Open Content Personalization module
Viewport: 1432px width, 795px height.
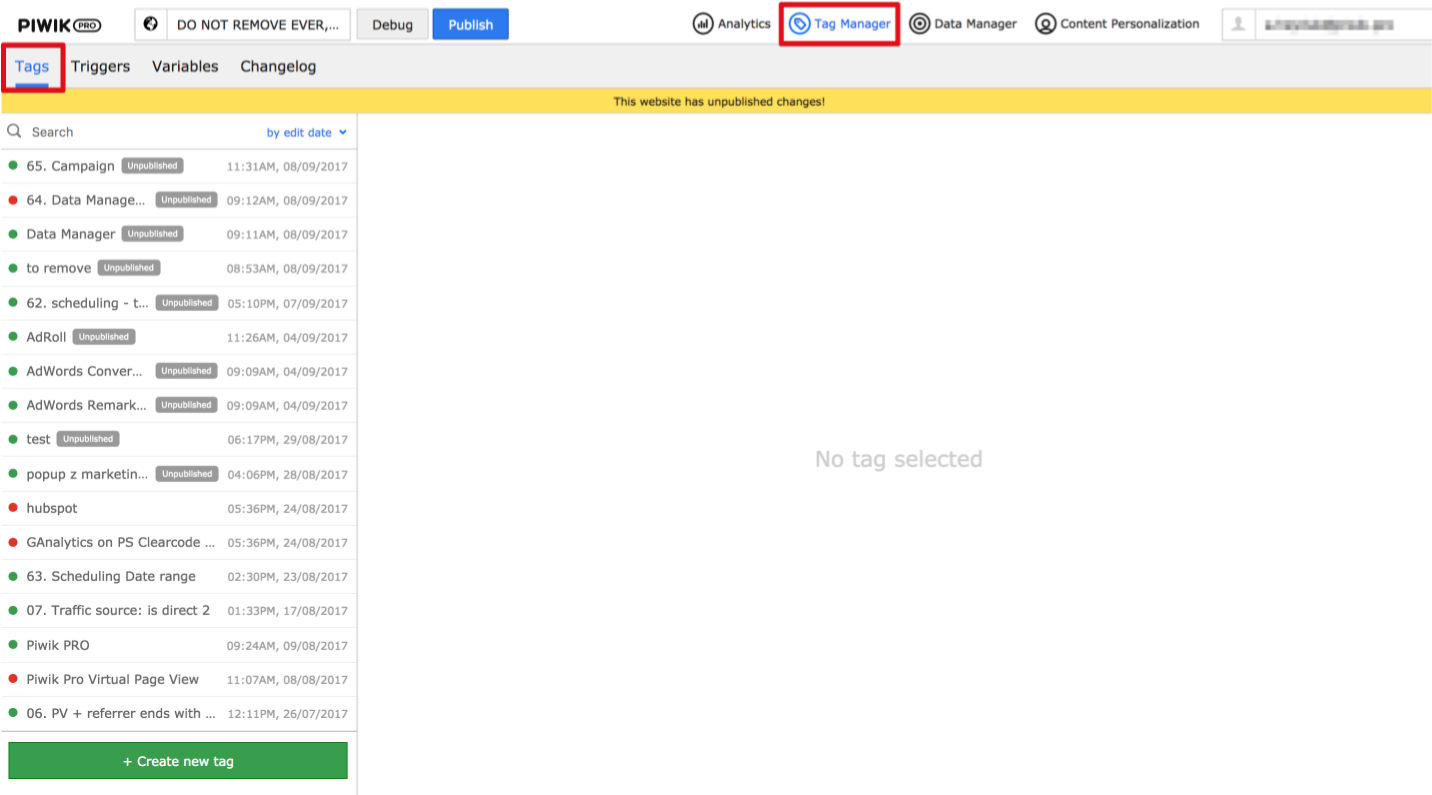pos(1117,24)
